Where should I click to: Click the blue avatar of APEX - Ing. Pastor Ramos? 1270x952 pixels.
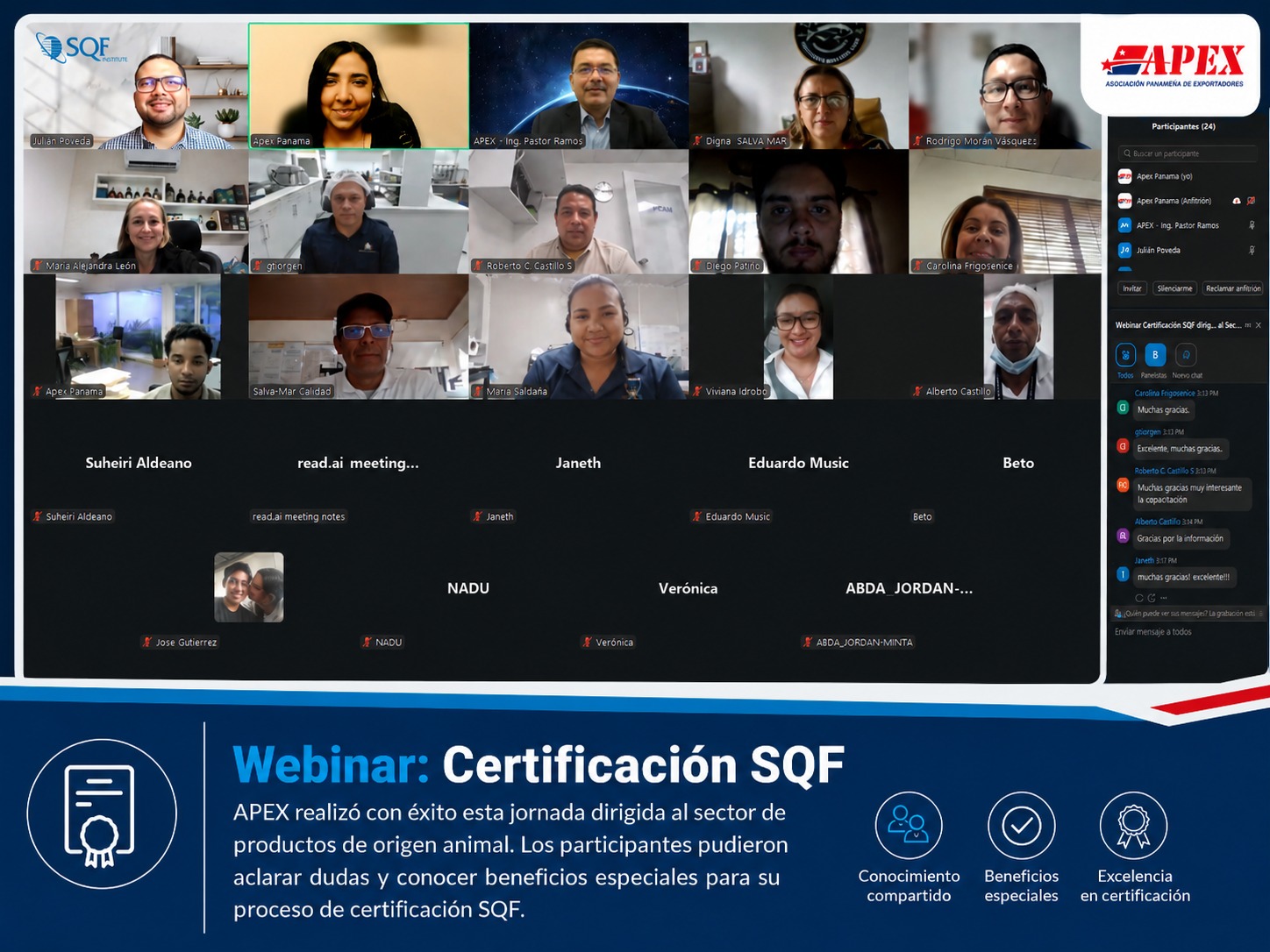pyautogui.click(x=1124, y=225)
